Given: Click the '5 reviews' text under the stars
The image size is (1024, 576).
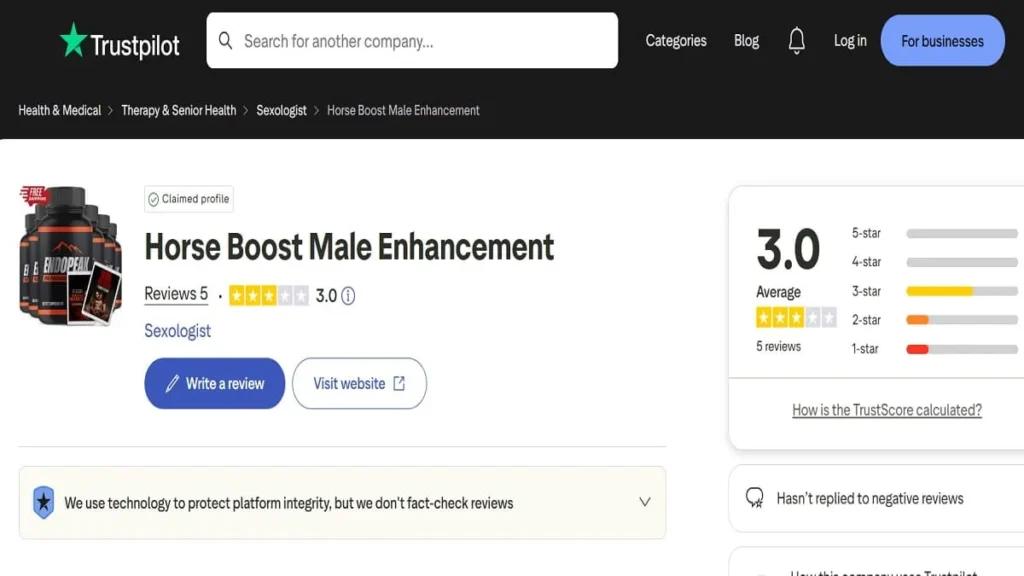Looking at the screenshot, I should [x=778, y=347].
